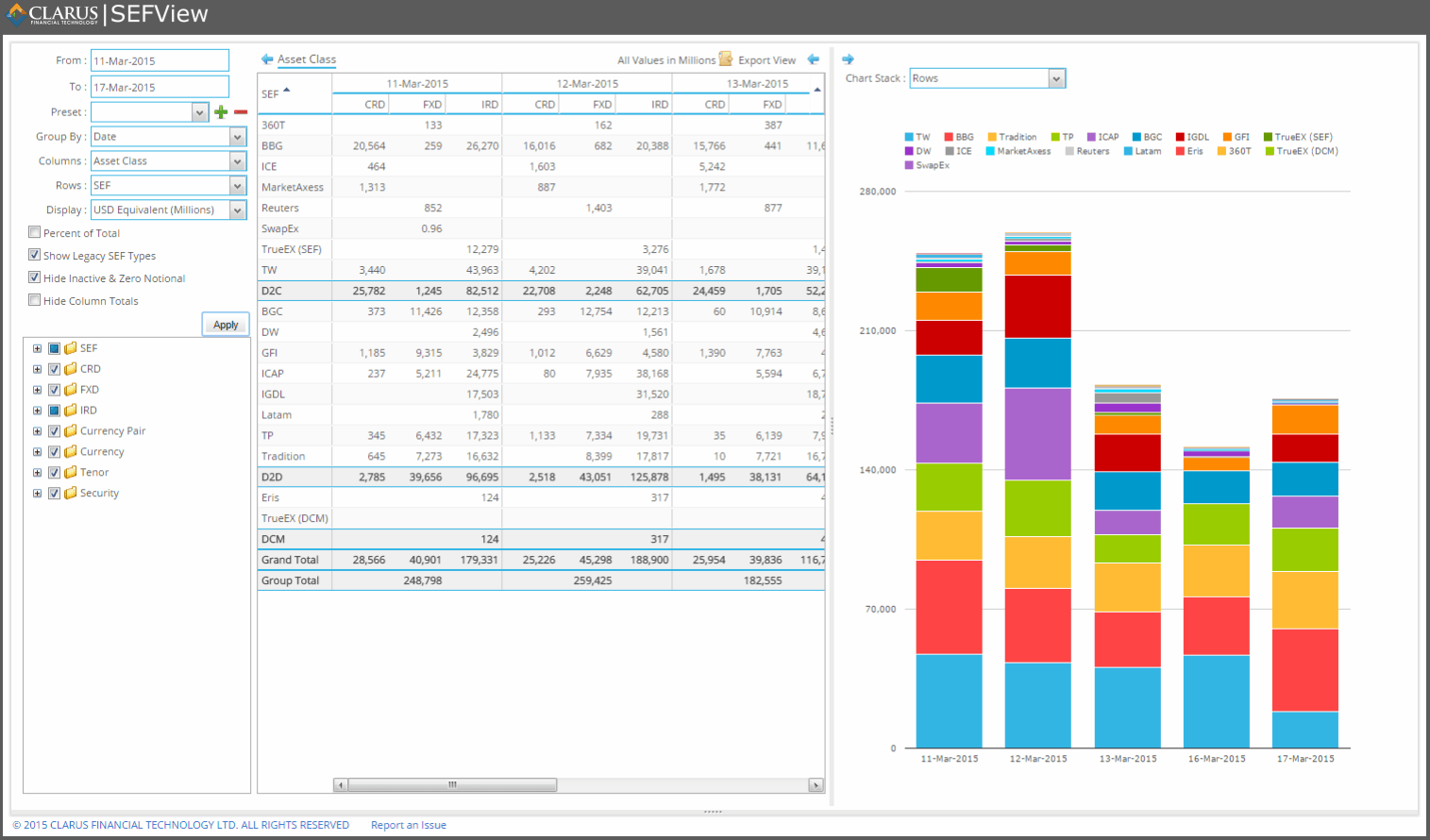Open the Columns Asset Class dropdown
The width and height of the screenshot is (1430, 840).
pyautogui.click(x=238, y=161)
